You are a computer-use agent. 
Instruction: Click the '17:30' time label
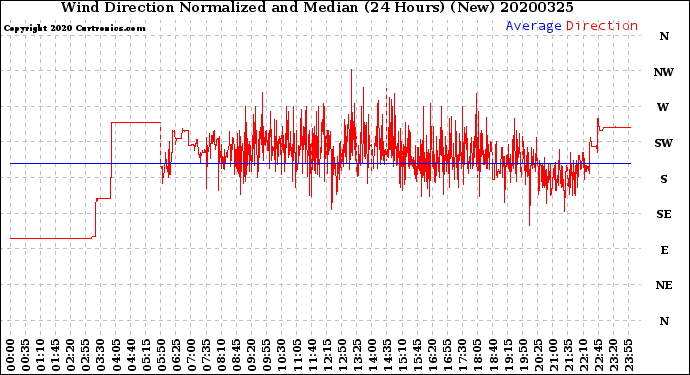coord(463,355)
